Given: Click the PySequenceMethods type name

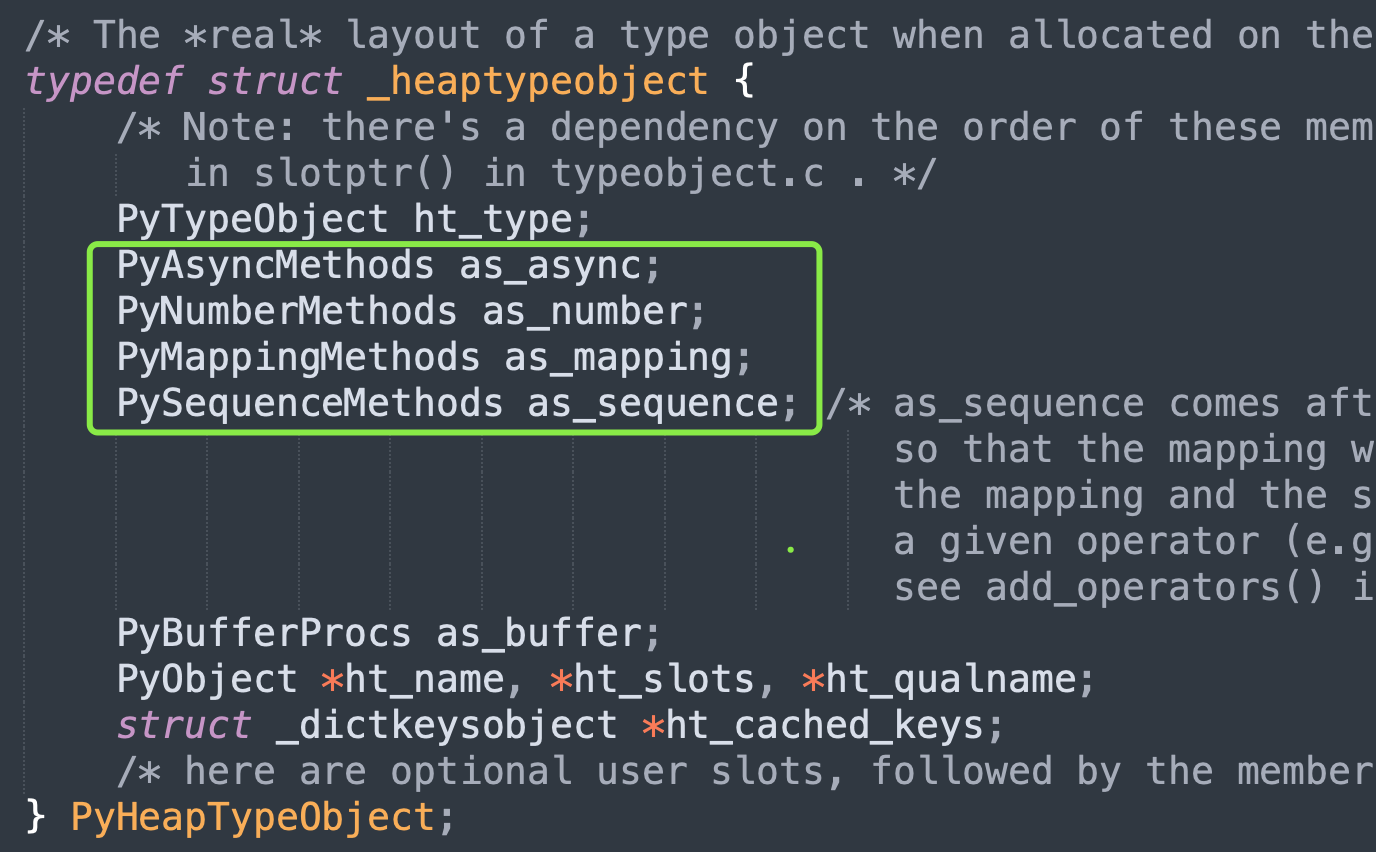Looking at the screenshot, I should coord(310,404).
